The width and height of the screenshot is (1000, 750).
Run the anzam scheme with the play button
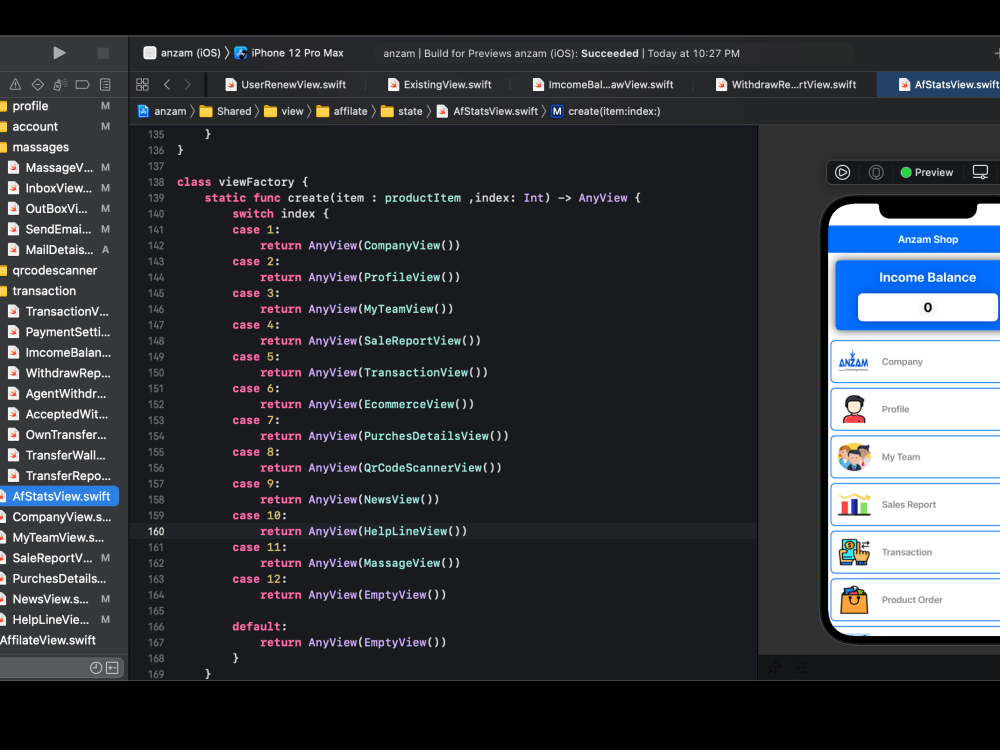(58, 52)
